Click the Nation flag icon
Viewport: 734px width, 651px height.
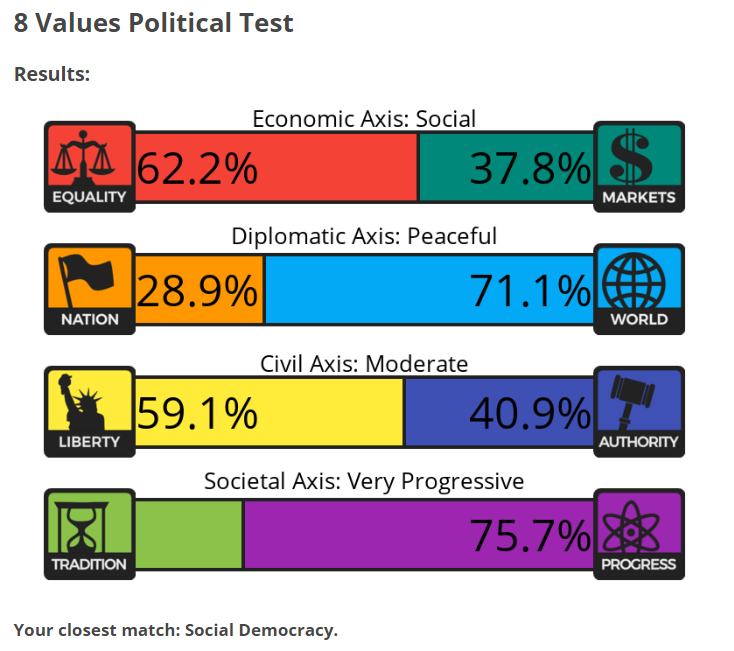[x=89, y=280]
